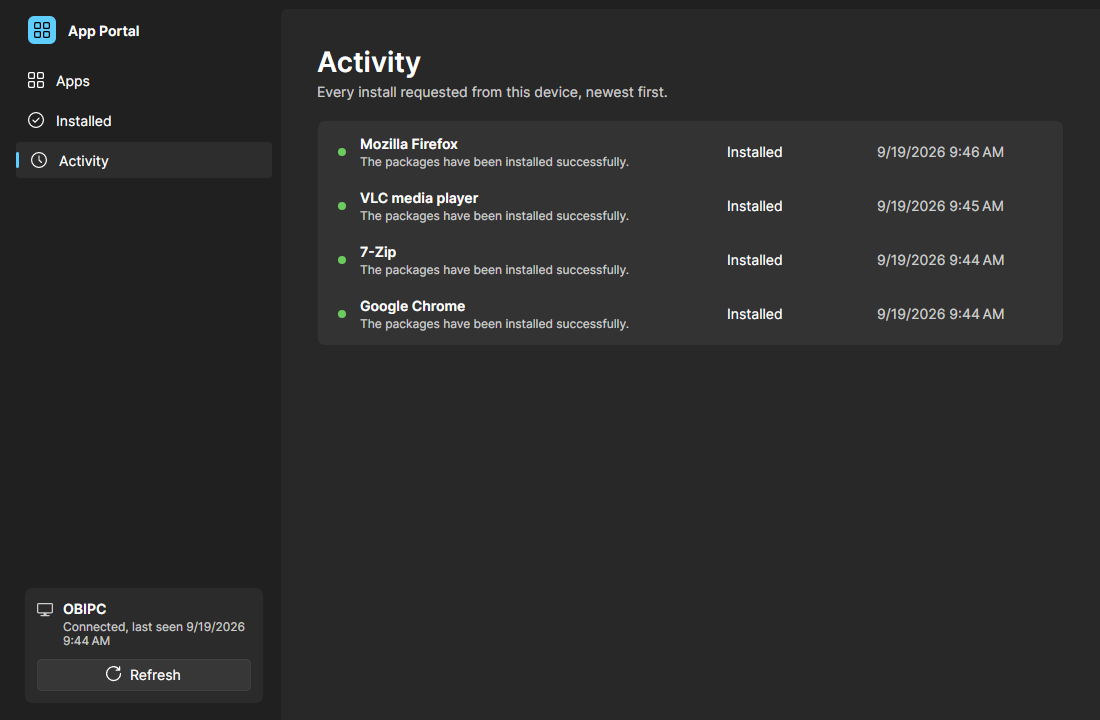Click the Installed status for 7-Zip
The height and width of the screenshot is (720, 1100).
pyautogui.click(x=754, y=260)
